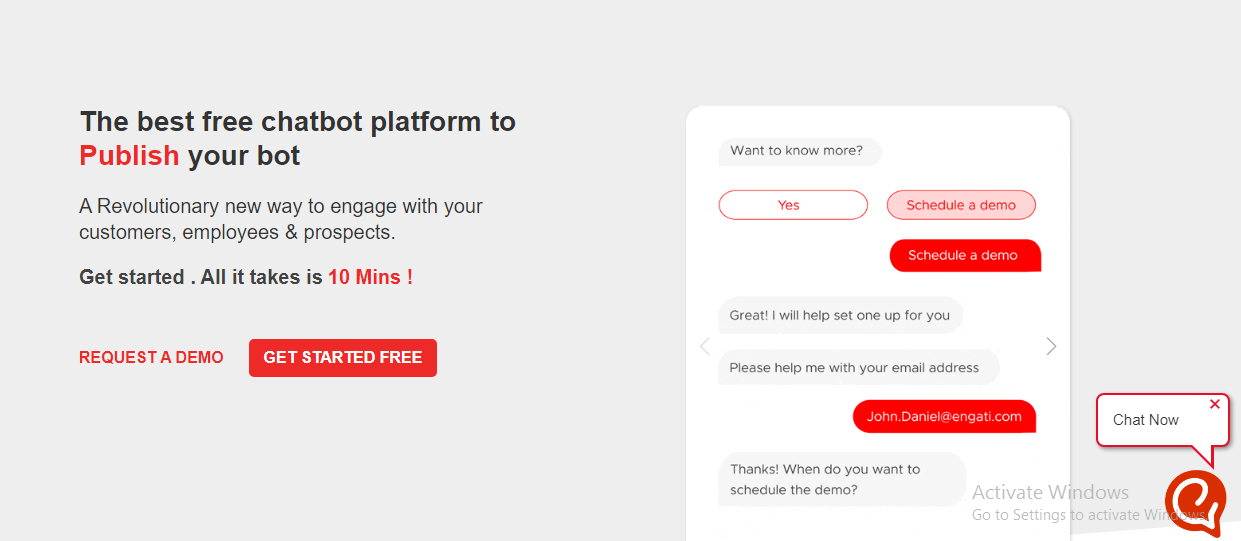Go to previous carousel slide arrow
This screenshot has height=541, width=1241.
coord(705,346)
